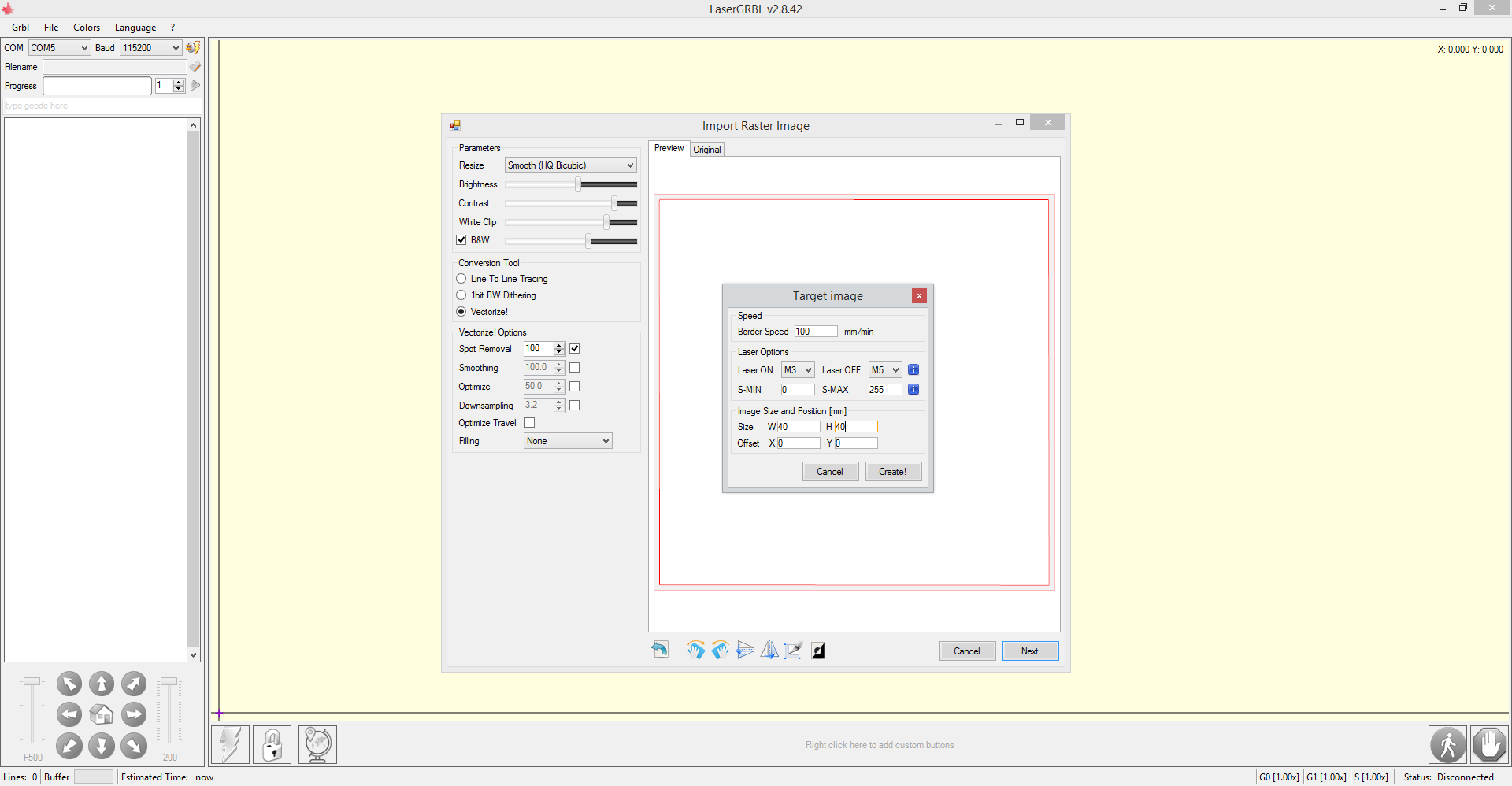Click the type gcode here input box
The image size is (1512, 786).
(102, 106)
